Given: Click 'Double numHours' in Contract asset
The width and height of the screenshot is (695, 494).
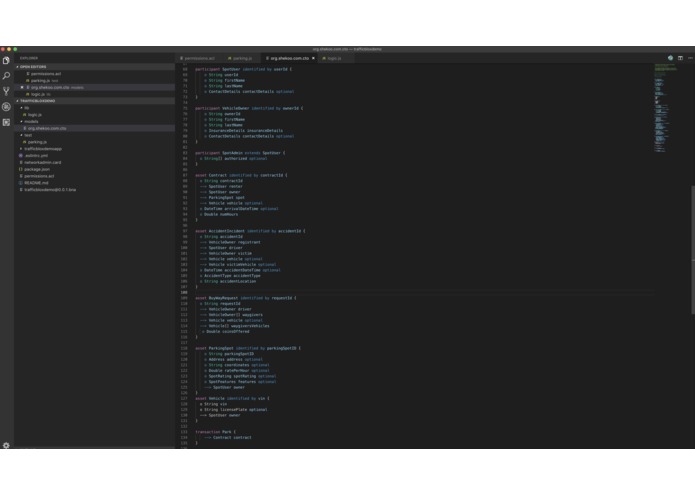Looking at the screenshot, I should coord(219,214).
